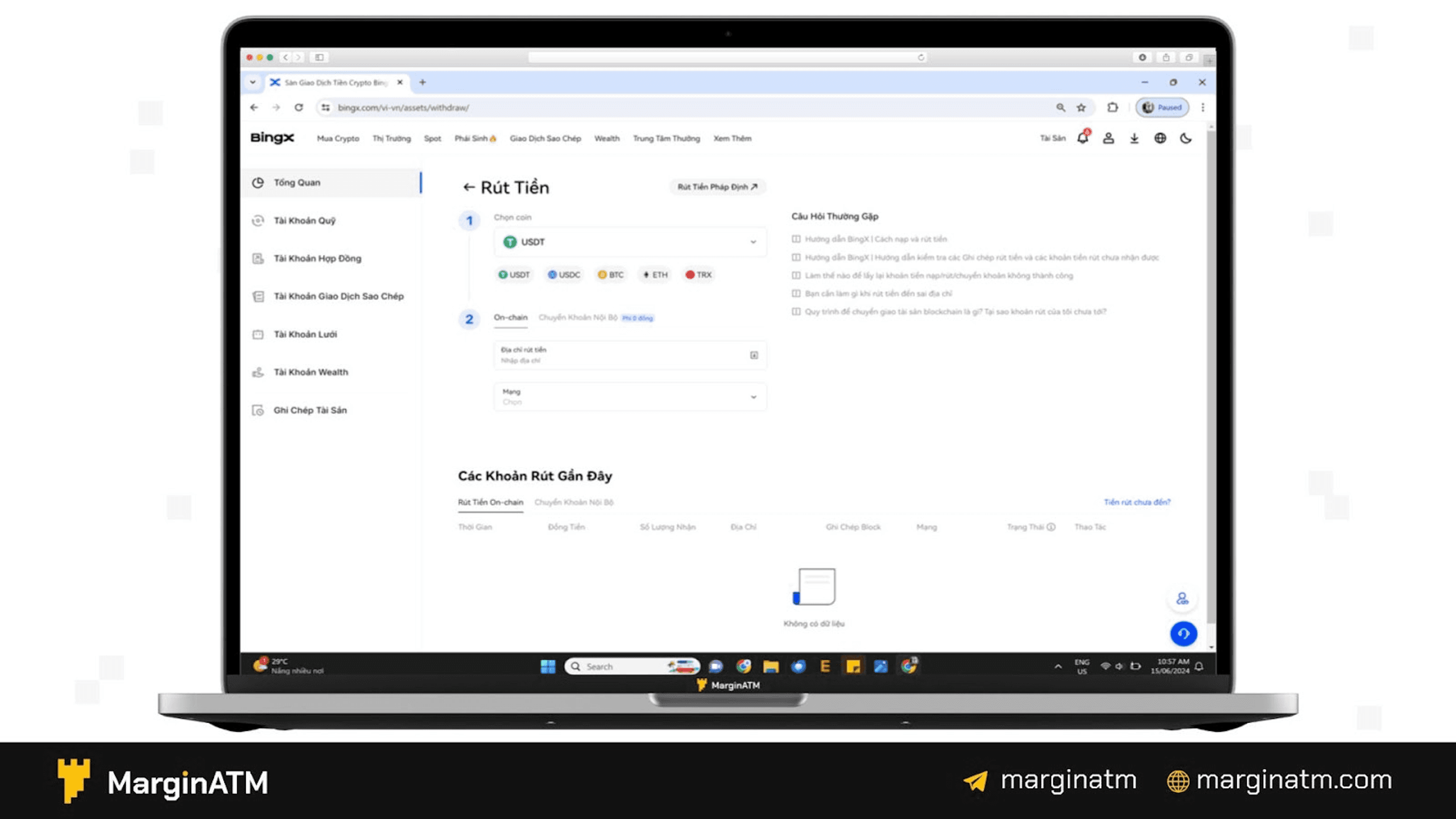The image size is (1456, 819).
Task: Toggle dark mode moon icon
Action: [x=1186, y=138]
